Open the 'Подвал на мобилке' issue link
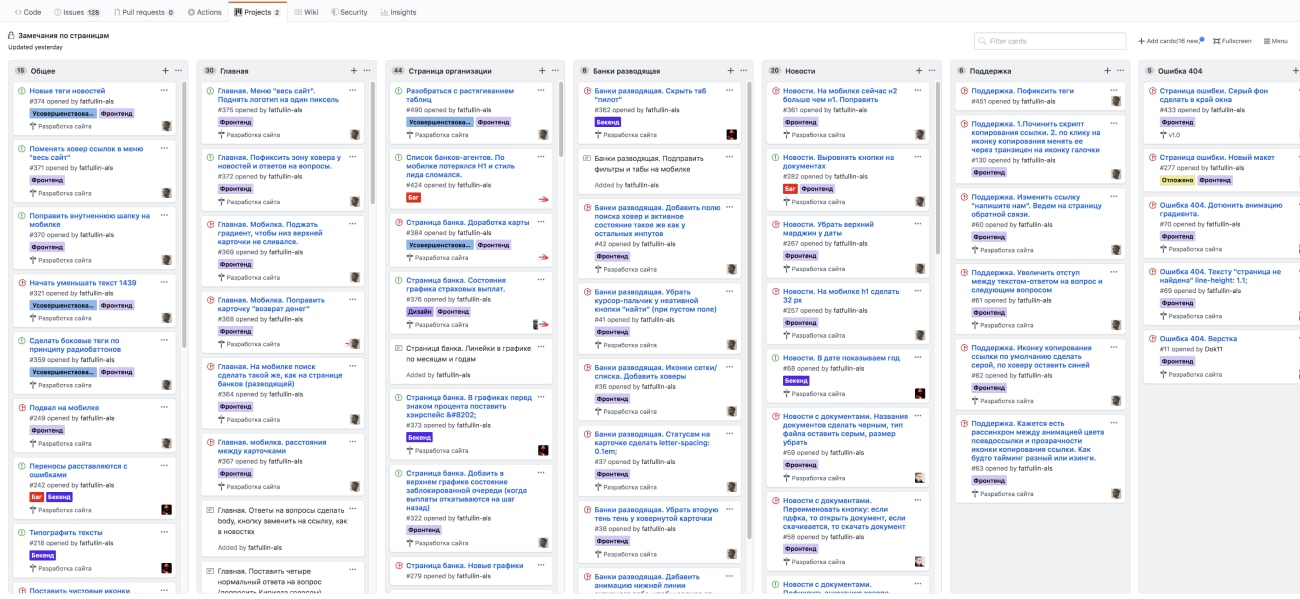 tap(64, 408)
